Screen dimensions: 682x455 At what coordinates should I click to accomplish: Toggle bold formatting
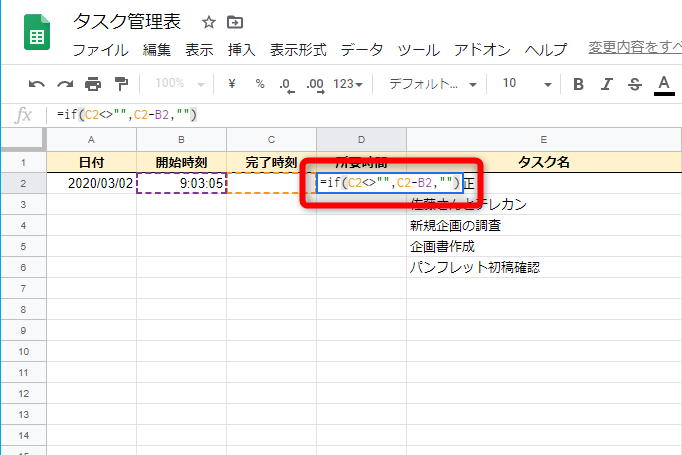tap(578, 84)
